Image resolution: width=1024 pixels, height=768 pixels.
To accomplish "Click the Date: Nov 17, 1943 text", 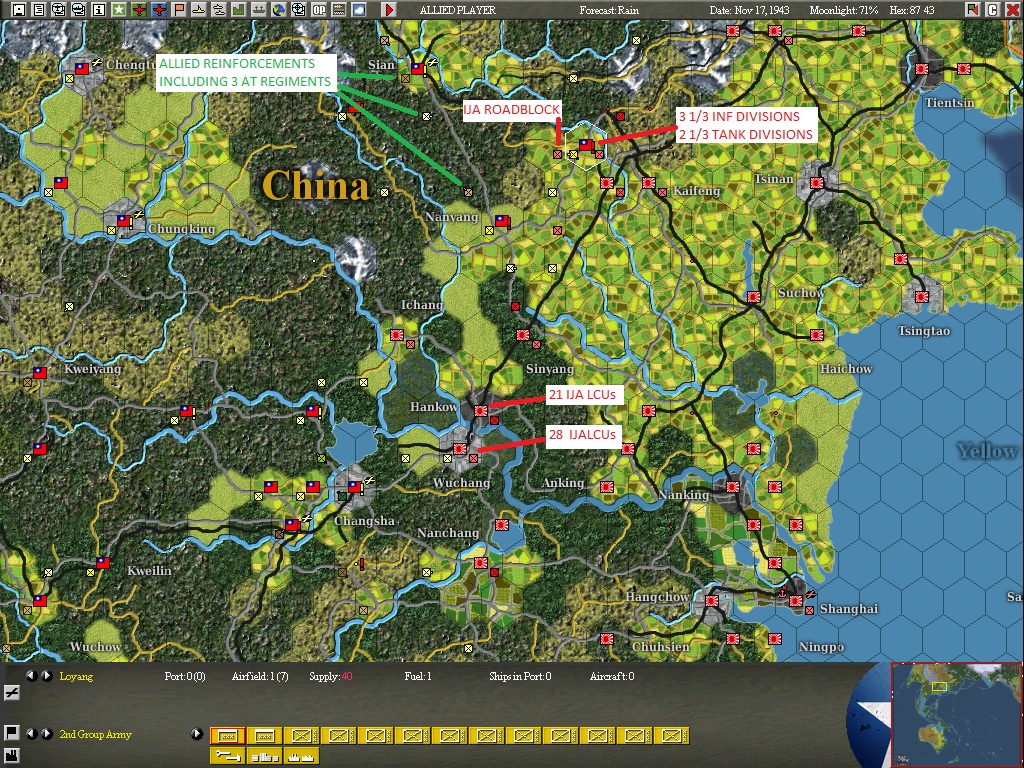I will tap(750, 10).
